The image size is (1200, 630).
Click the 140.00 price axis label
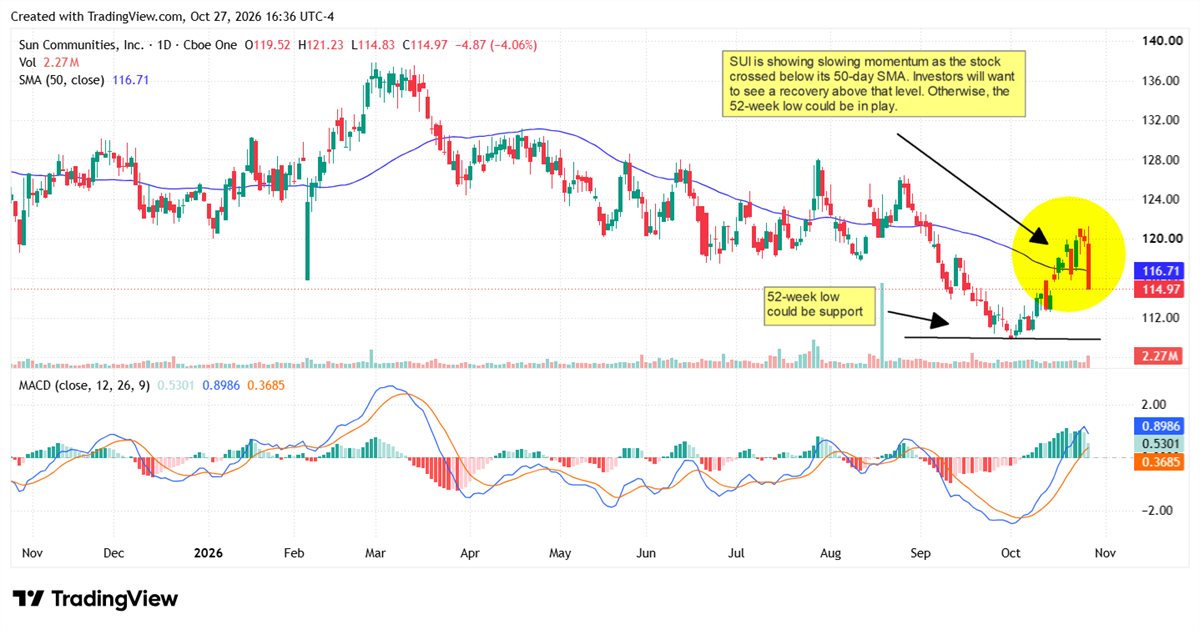pyautogui.click(x=1161, y=41)
